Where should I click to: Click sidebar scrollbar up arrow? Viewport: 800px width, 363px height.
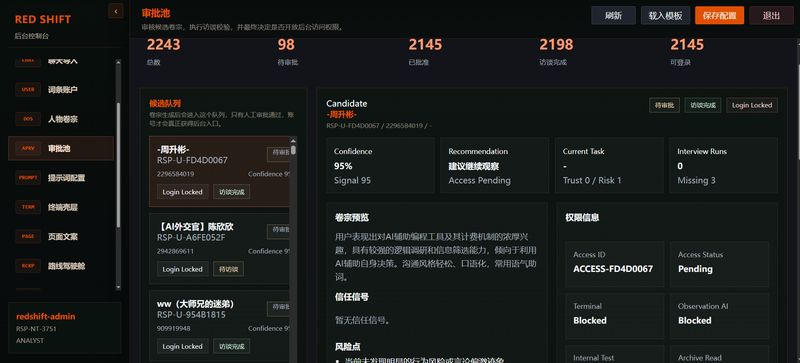click(x=118, y=63)
